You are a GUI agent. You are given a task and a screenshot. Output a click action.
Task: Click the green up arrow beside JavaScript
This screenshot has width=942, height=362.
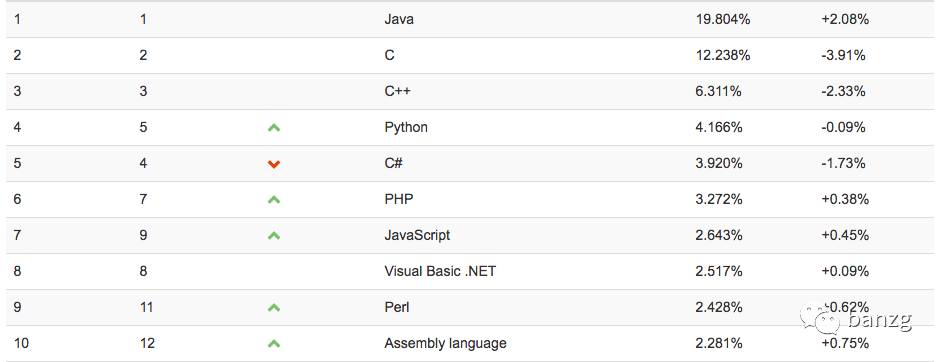[274, 236]
